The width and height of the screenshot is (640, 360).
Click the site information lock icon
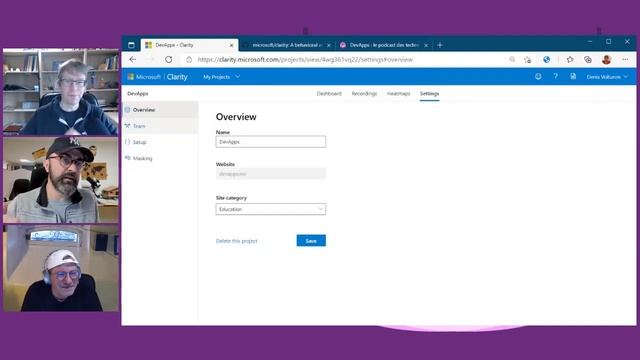tap(189, 60)
